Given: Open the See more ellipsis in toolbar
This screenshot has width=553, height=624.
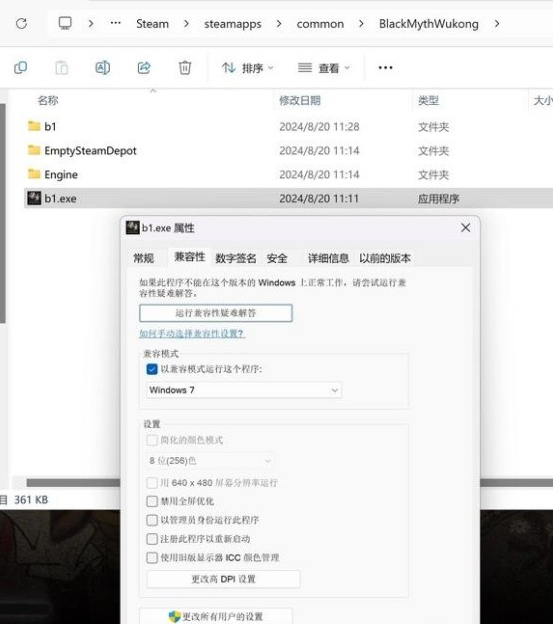Looking at the screenshot, I should pos(386,68).
